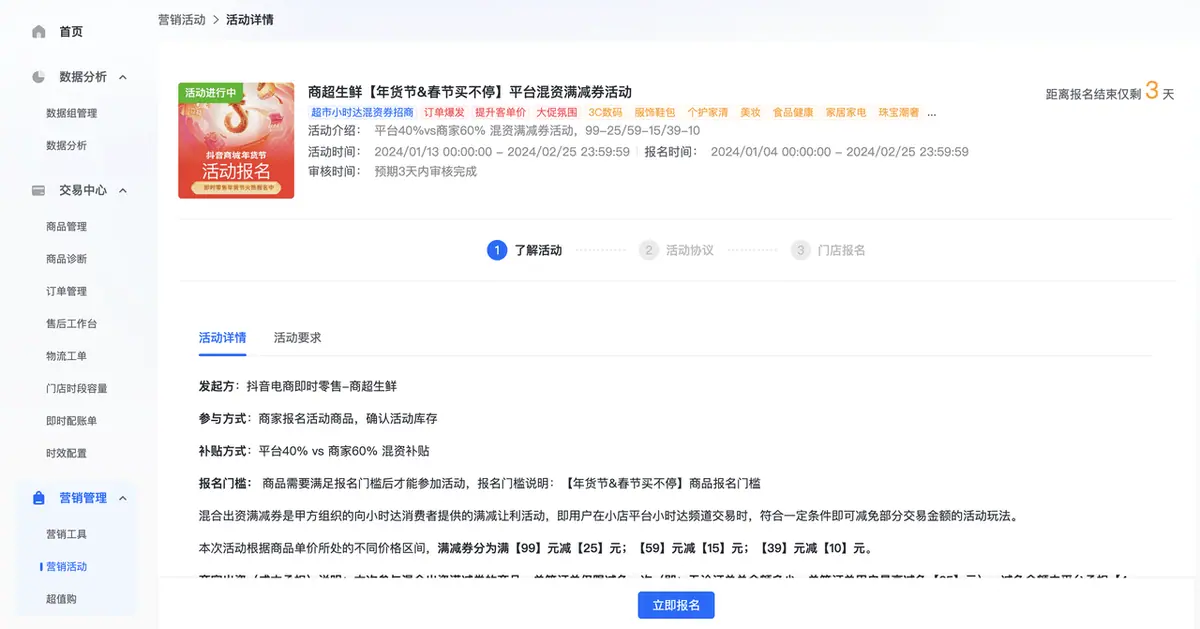The height and width of the screenshot is (629, 1200).
Task: Click the 3C数码 category tag
Action: 605,113
